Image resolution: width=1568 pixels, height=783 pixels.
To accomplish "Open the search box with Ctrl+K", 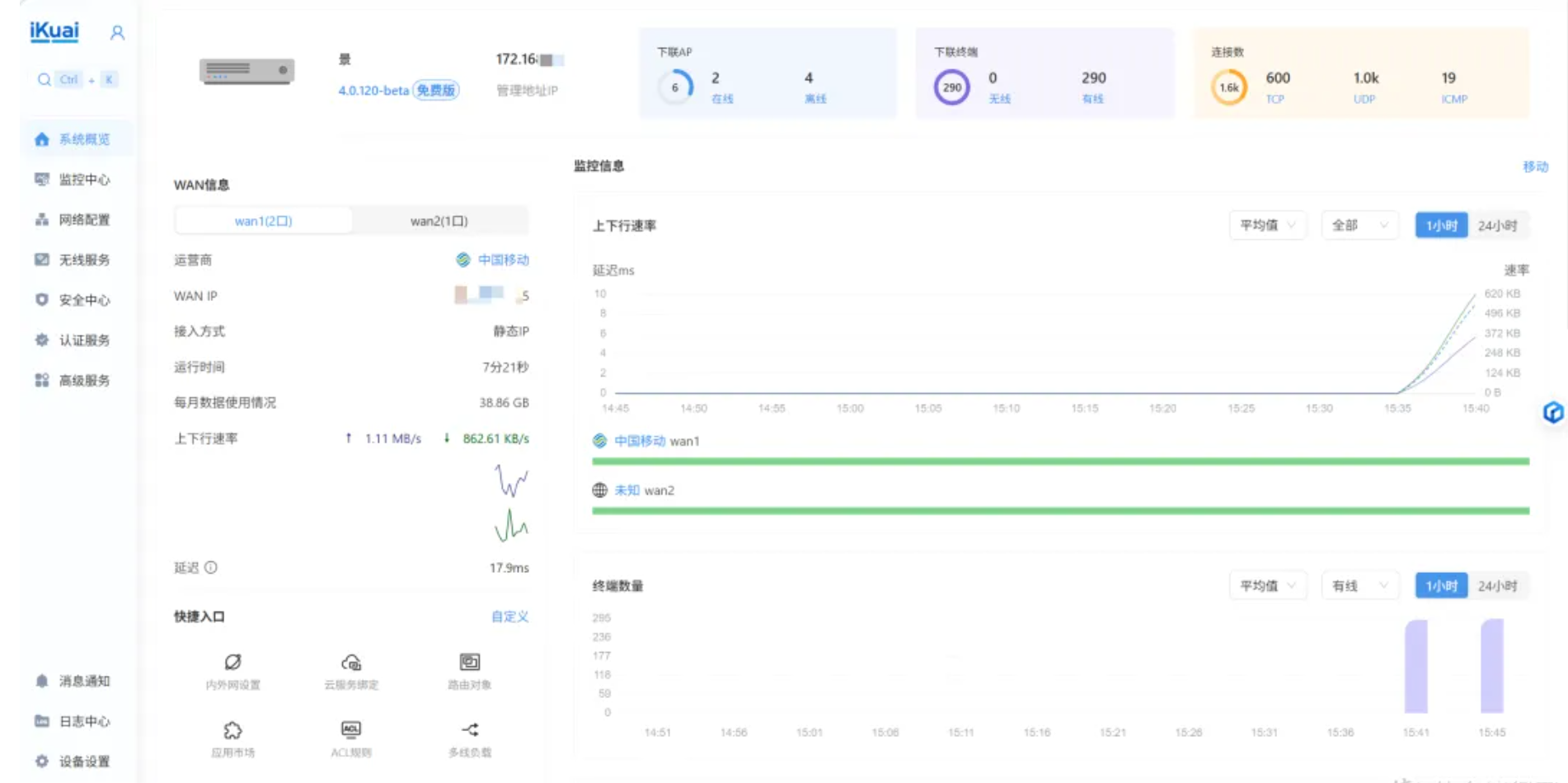I will tap(77, 79).
